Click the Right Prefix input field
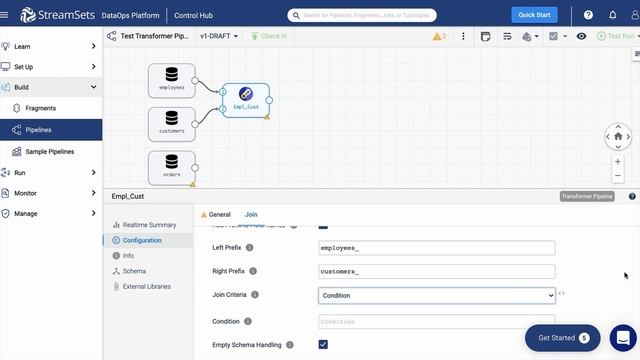Image resolution: width=640 pixels, height=360 pixels. [x=436, y=271]
